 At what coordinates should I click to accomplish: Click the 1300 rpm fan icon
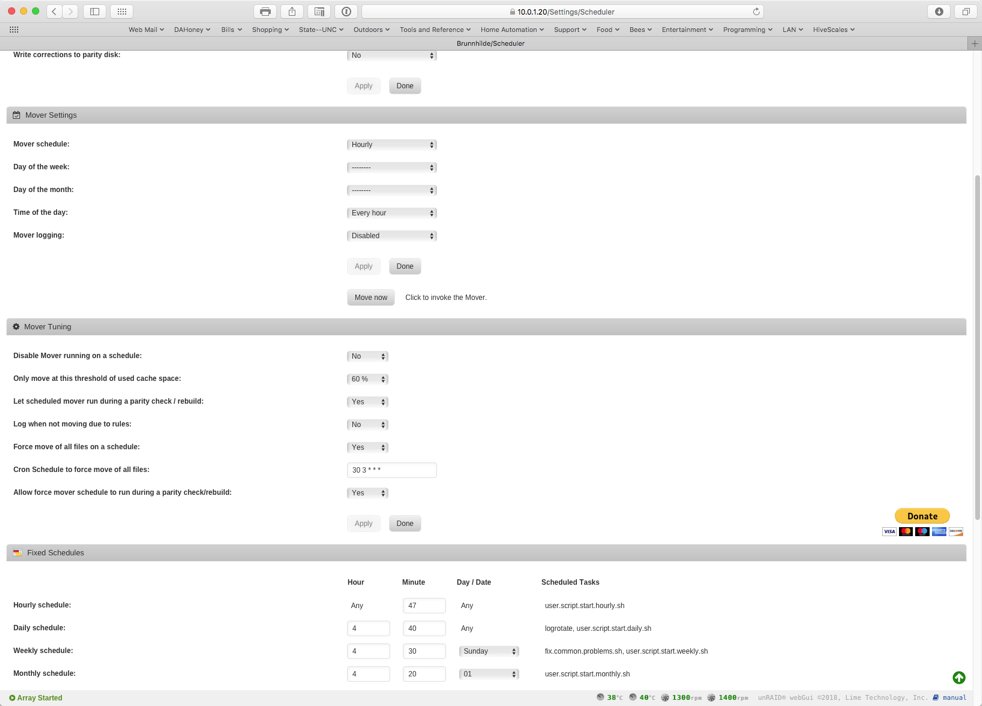click(665, 697)
